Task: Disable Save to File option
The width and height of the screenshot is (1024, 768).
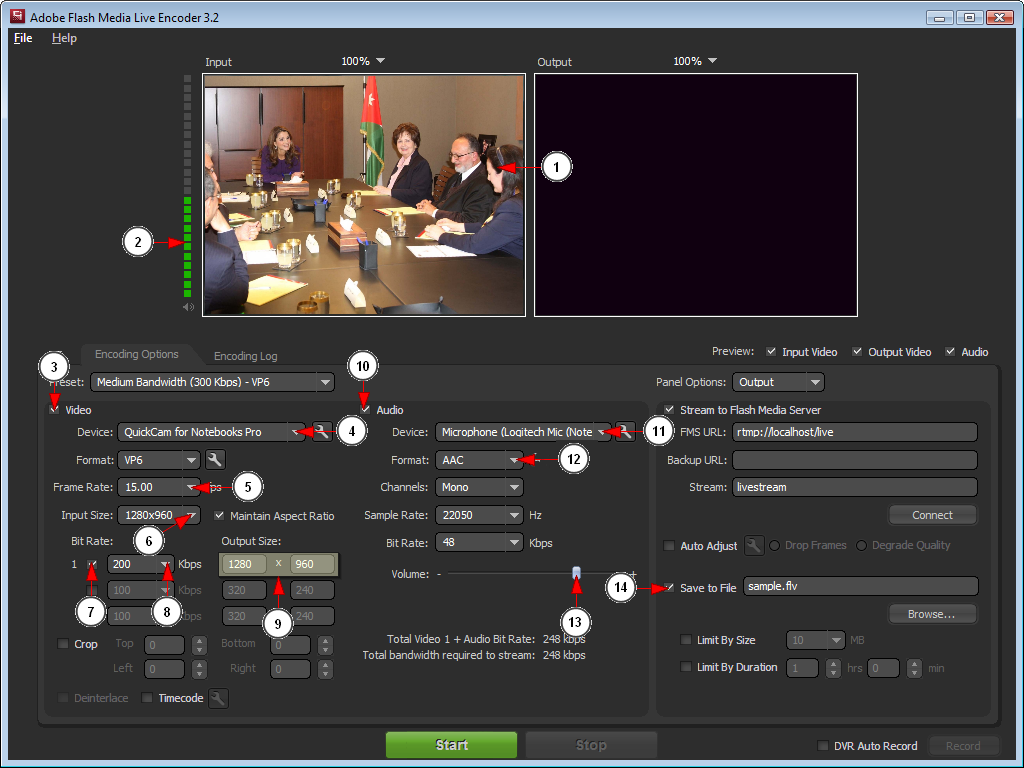Action: coord(670,588)
